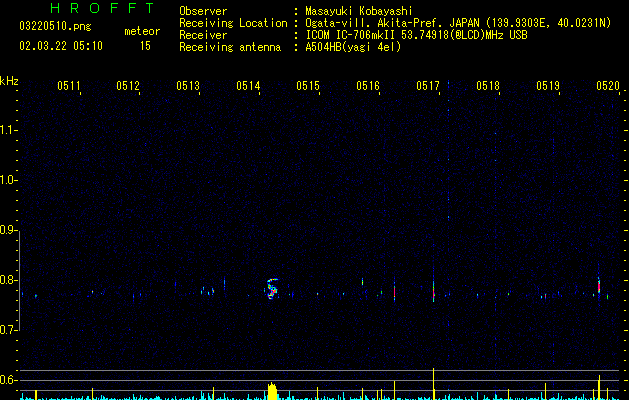629x400 pixels.
Task: Click the 0519 time axis marker
Action: (548, 86)
